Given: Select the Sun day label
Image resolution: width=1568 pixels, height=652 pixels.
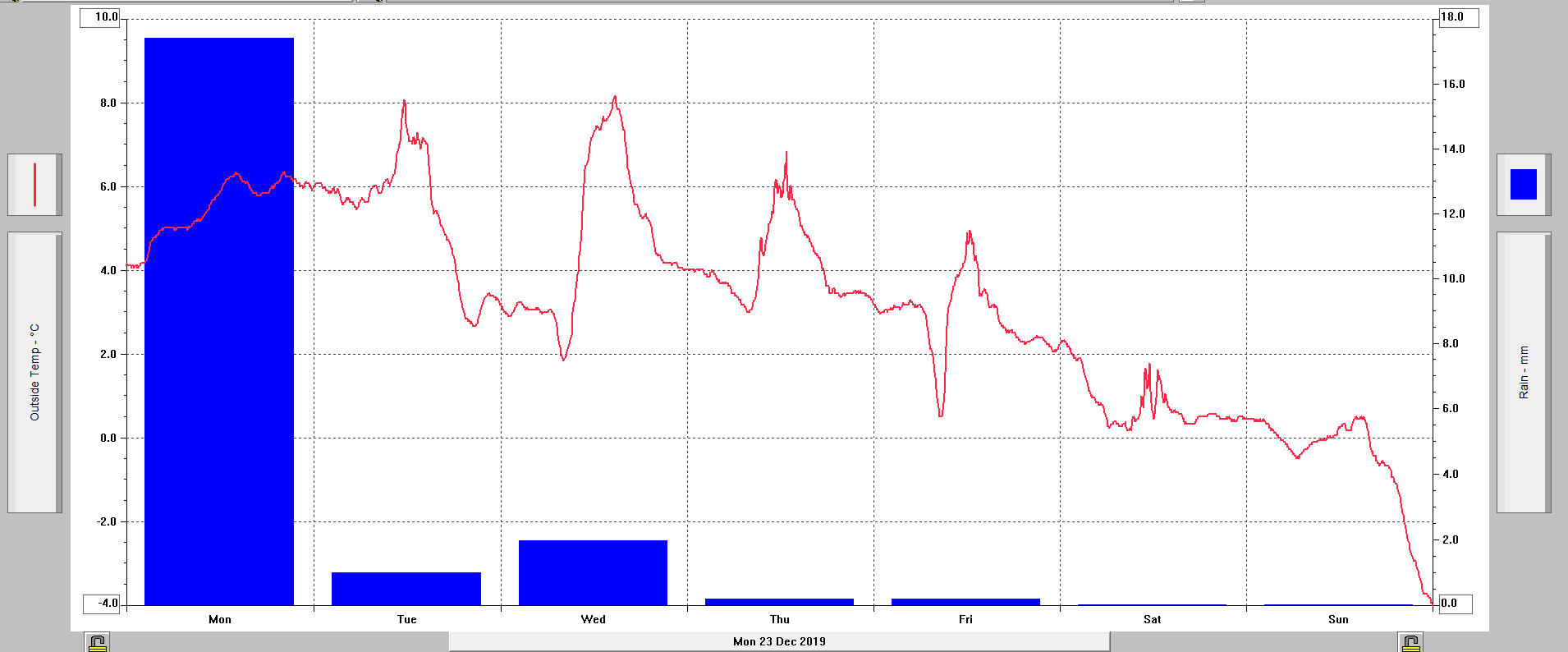Looking at the screenshot, I should coord(1338,619).
